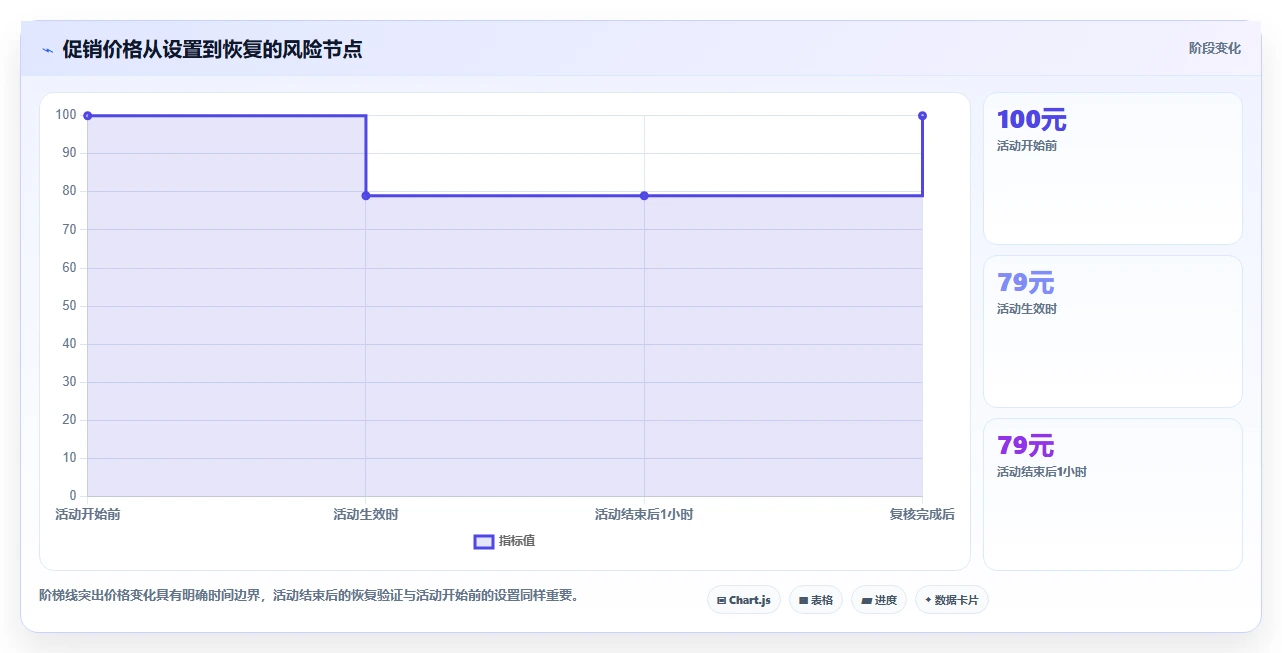Click the 阶段变化 label in the header
This screenshot has width=1282, height=653.
tap(1215, 48)
